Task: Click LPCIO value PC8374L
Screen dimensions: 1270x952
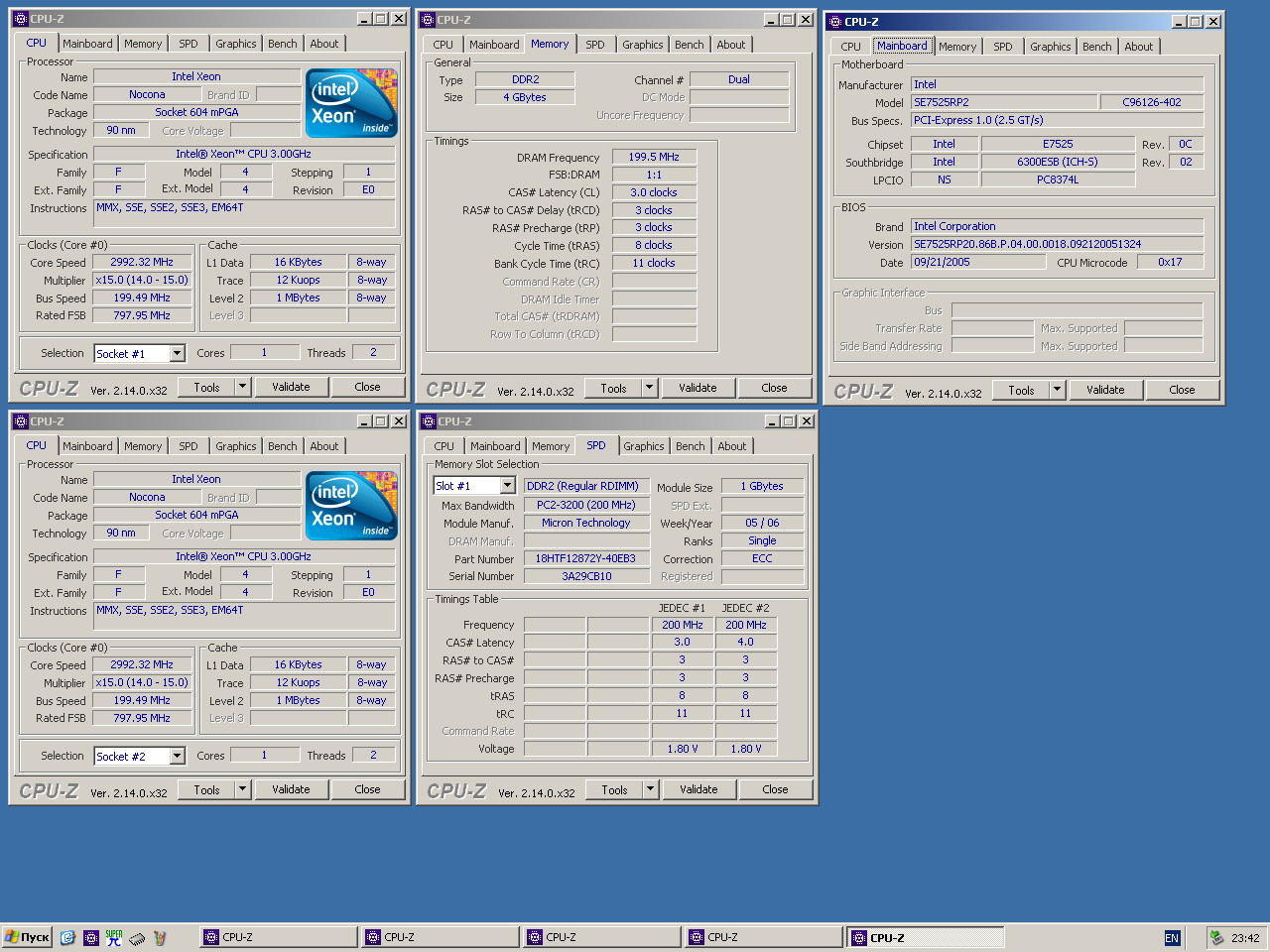Action: 1058,179
